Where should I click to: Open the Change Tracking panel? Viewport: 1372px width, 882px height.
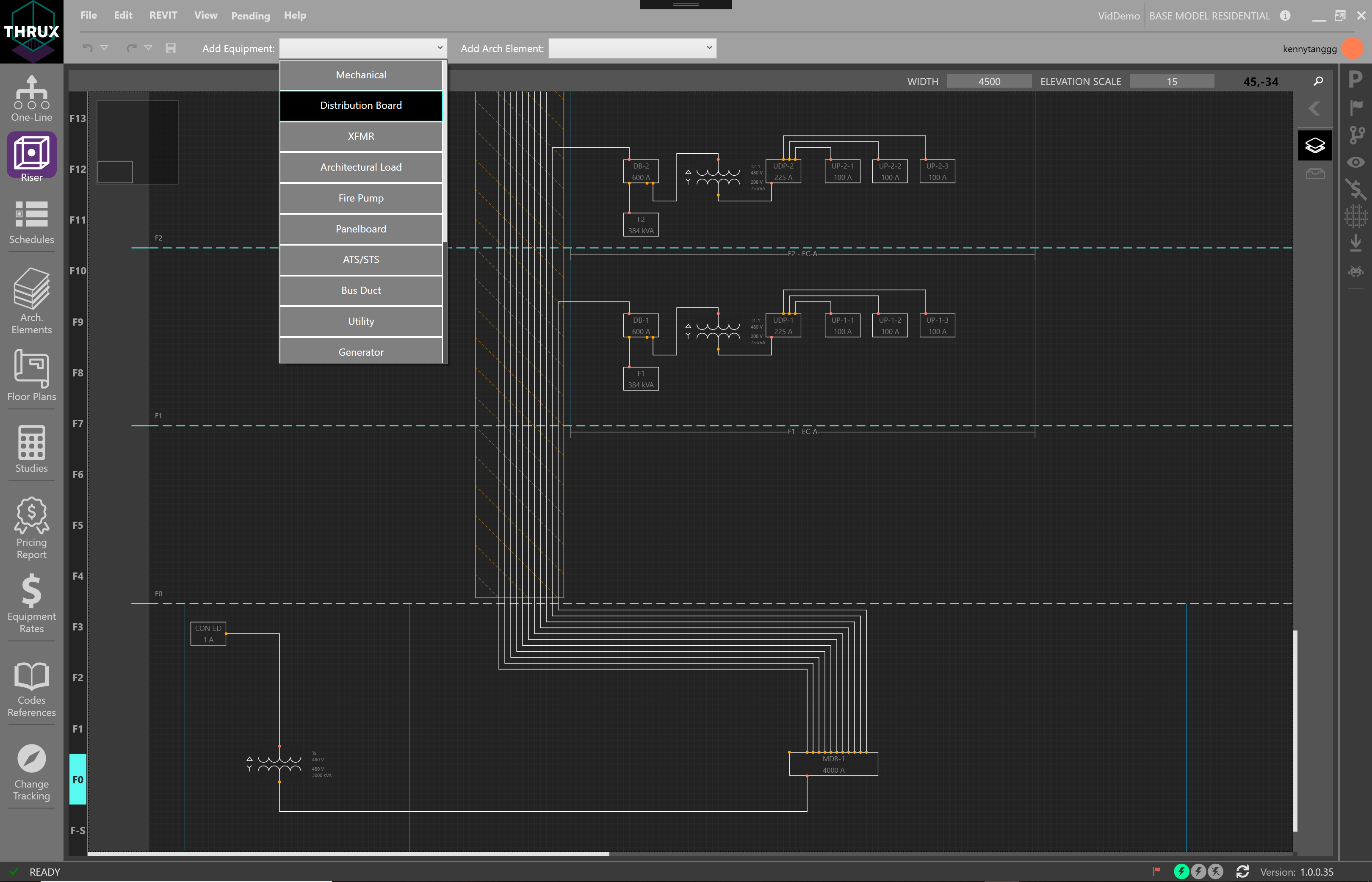tap(31, 770)
